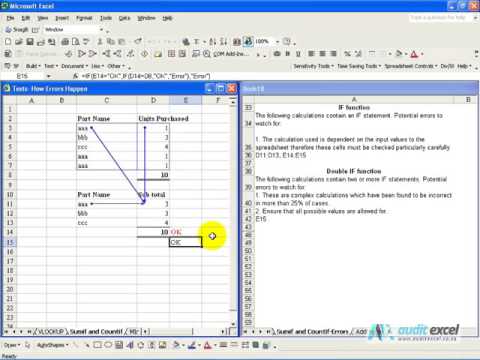The image size is (480, 360).
Task: Click the Center alignment icon
Action: [322, 54]
